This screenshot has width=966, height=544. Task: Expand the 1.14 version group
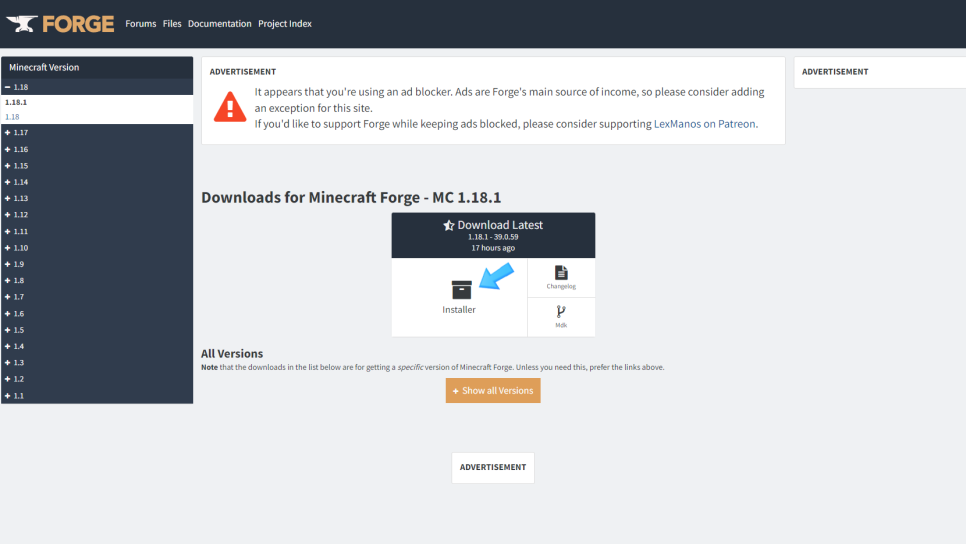[97, 182]
